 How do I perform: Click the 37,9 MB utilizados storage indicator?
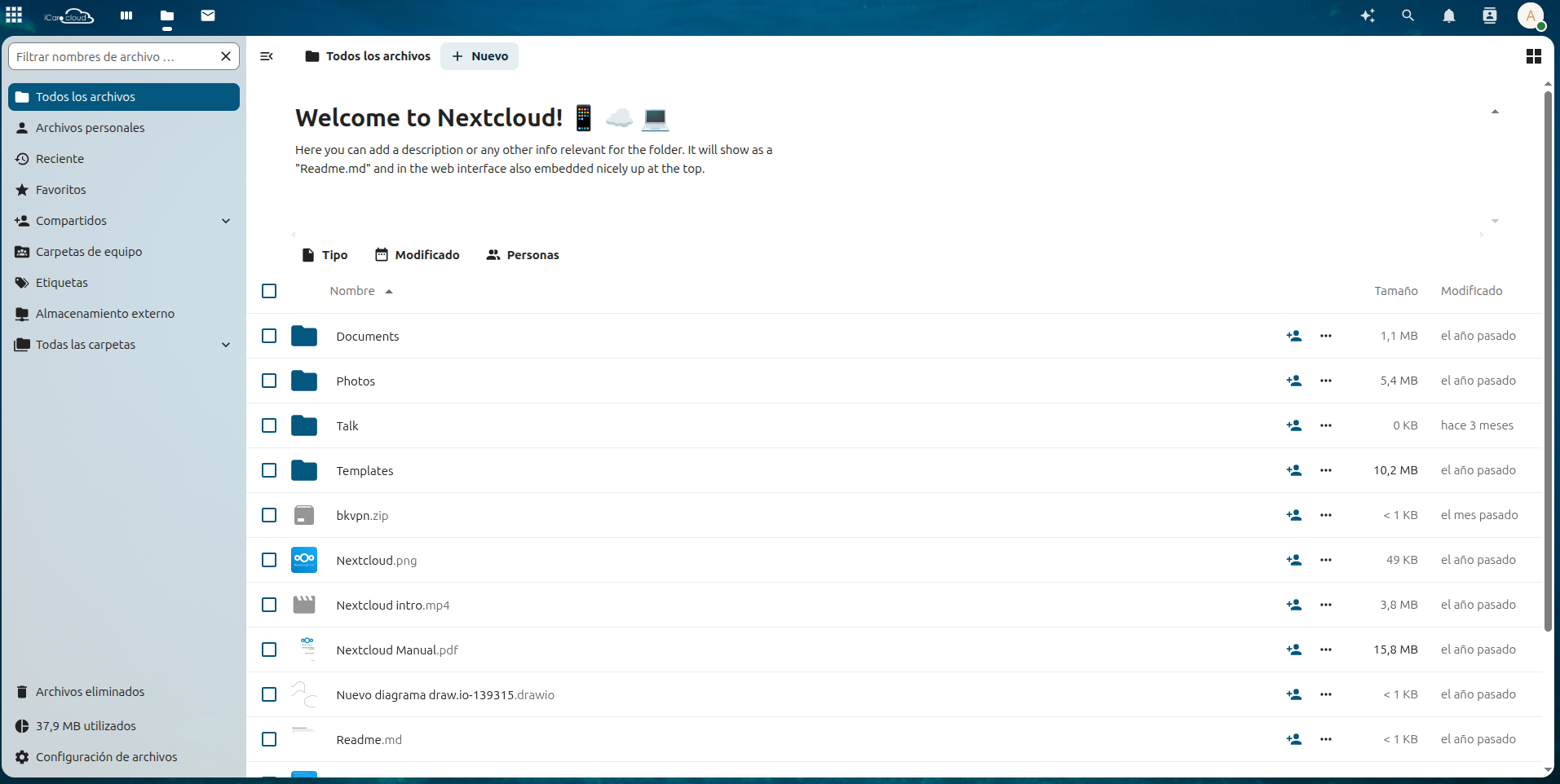pyautogui.click(x=86, y=725)
